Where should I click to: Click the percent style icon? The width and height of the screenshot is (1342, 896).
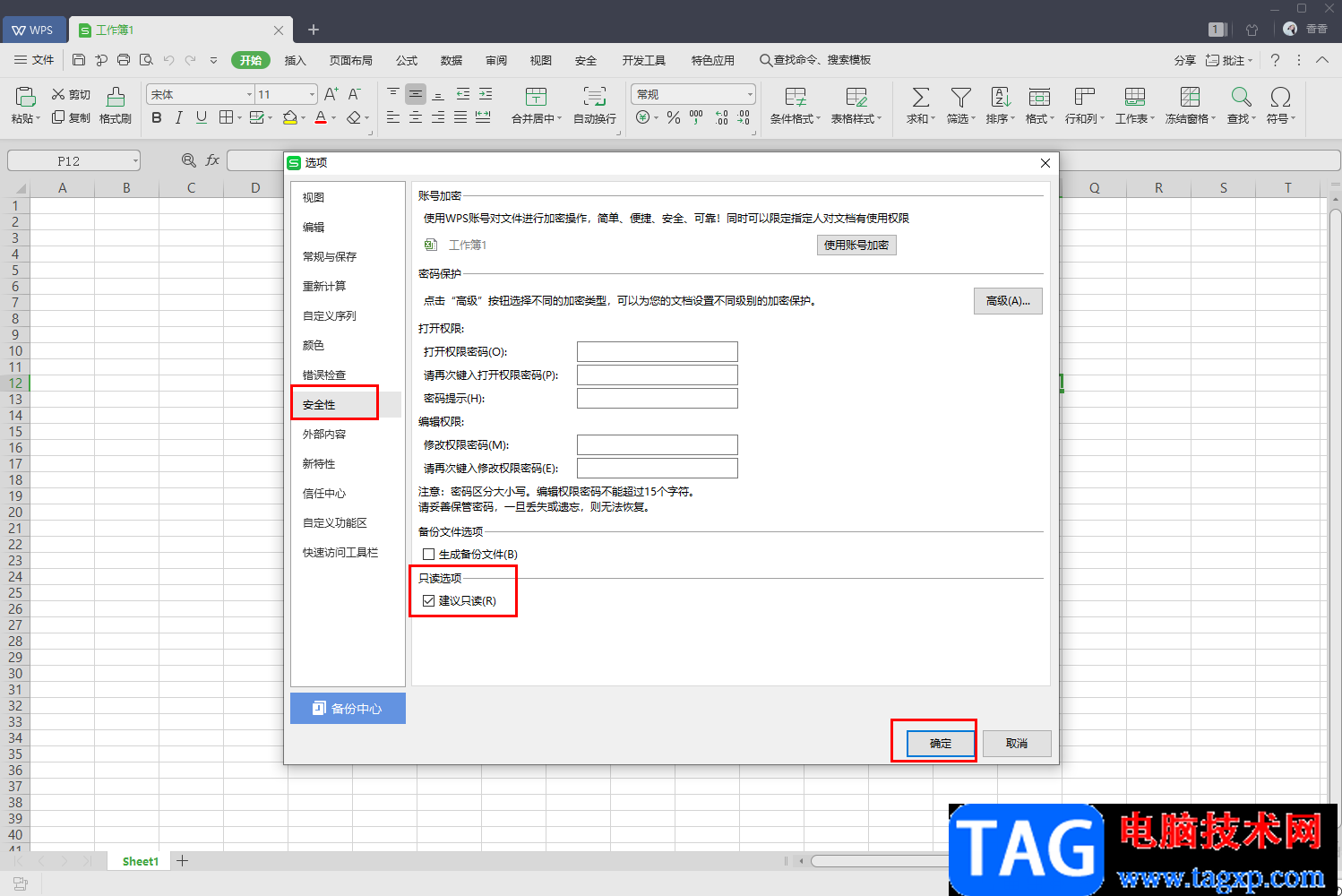pyautogui.click(x=674, y=117)
